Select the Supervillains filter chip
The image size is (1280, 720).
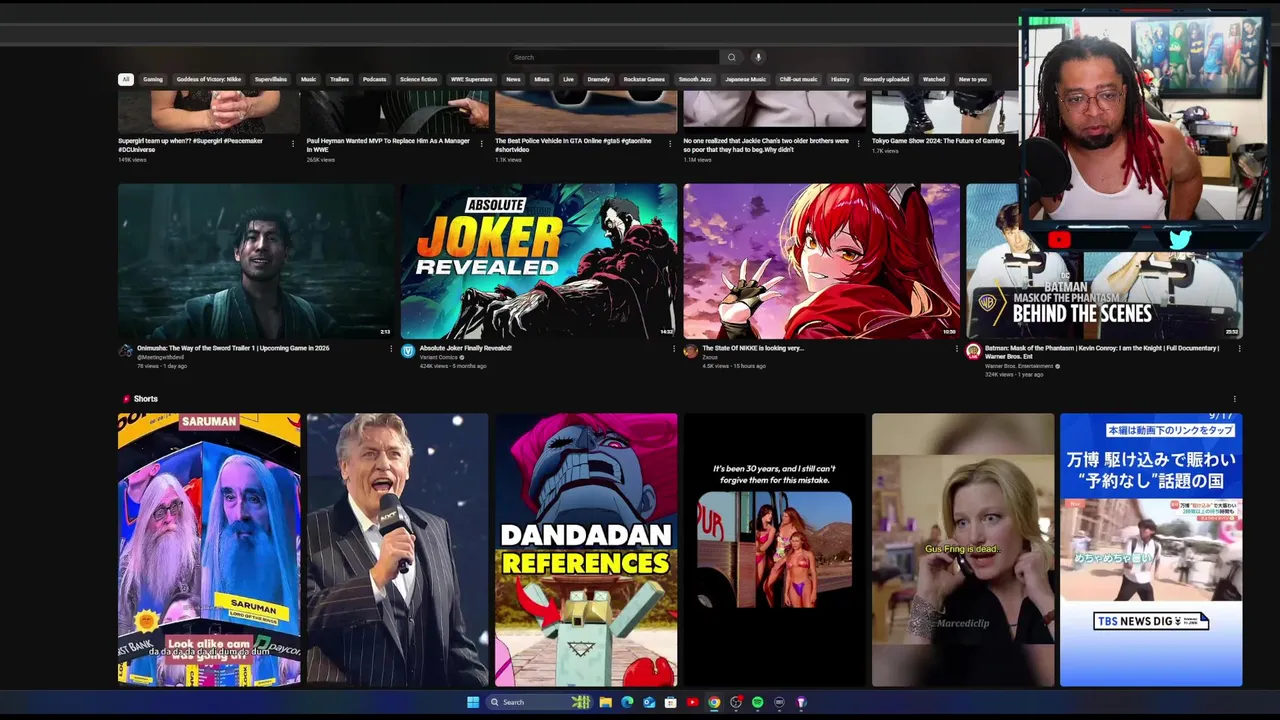tap(271, 79)
